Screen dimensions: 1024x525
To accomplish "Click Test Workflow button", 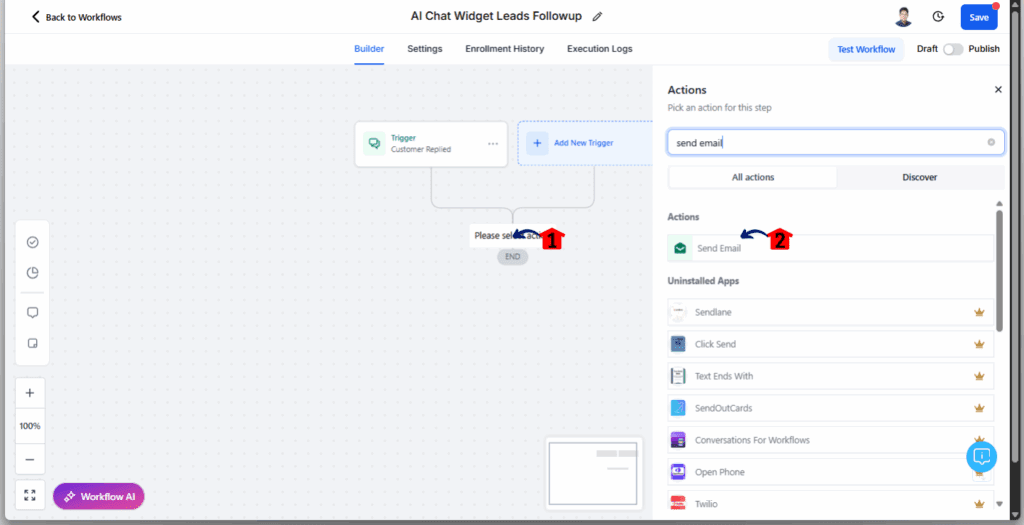I will click(866, 50).
